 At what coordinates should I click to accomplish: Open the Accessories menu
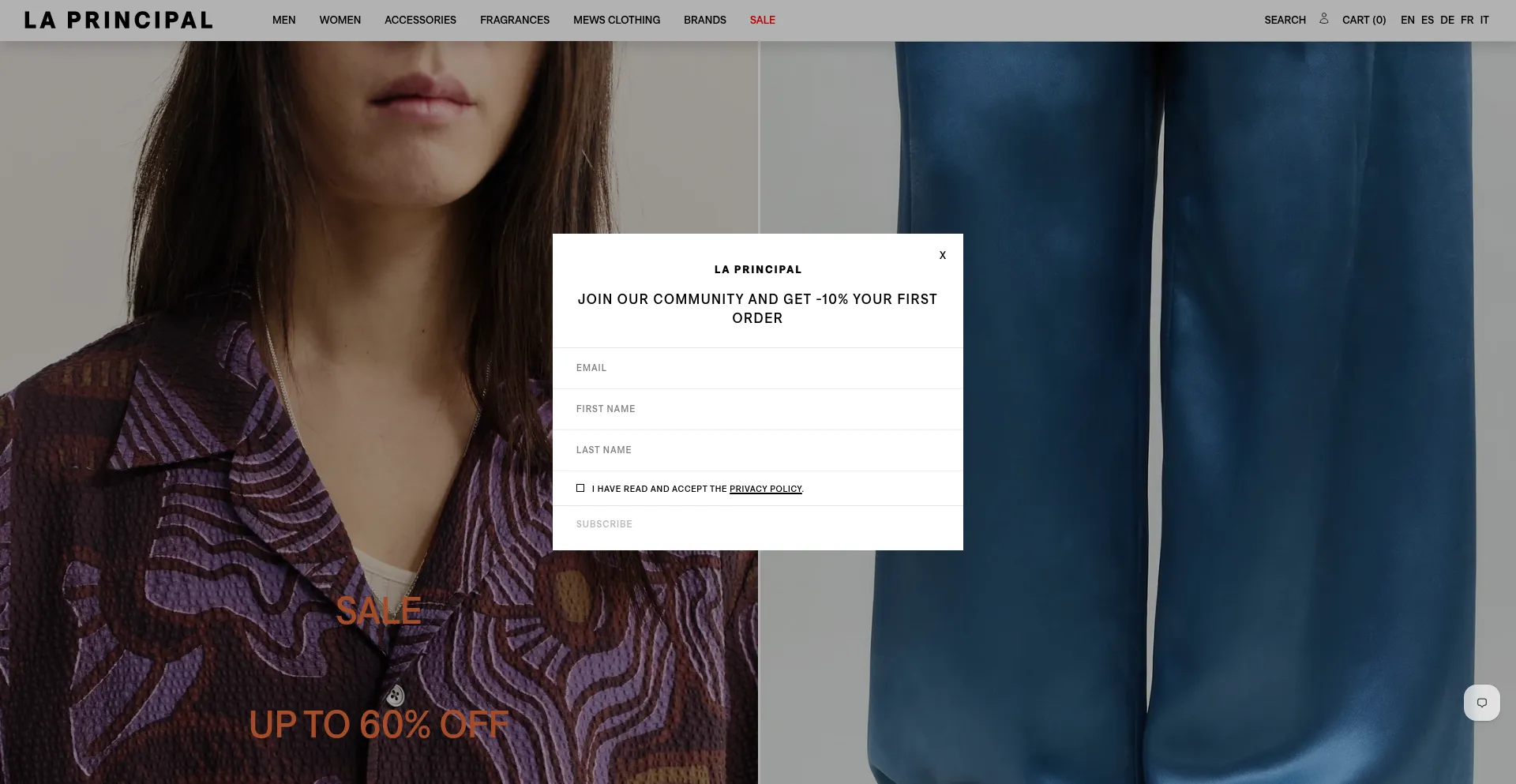pos(420,20)
